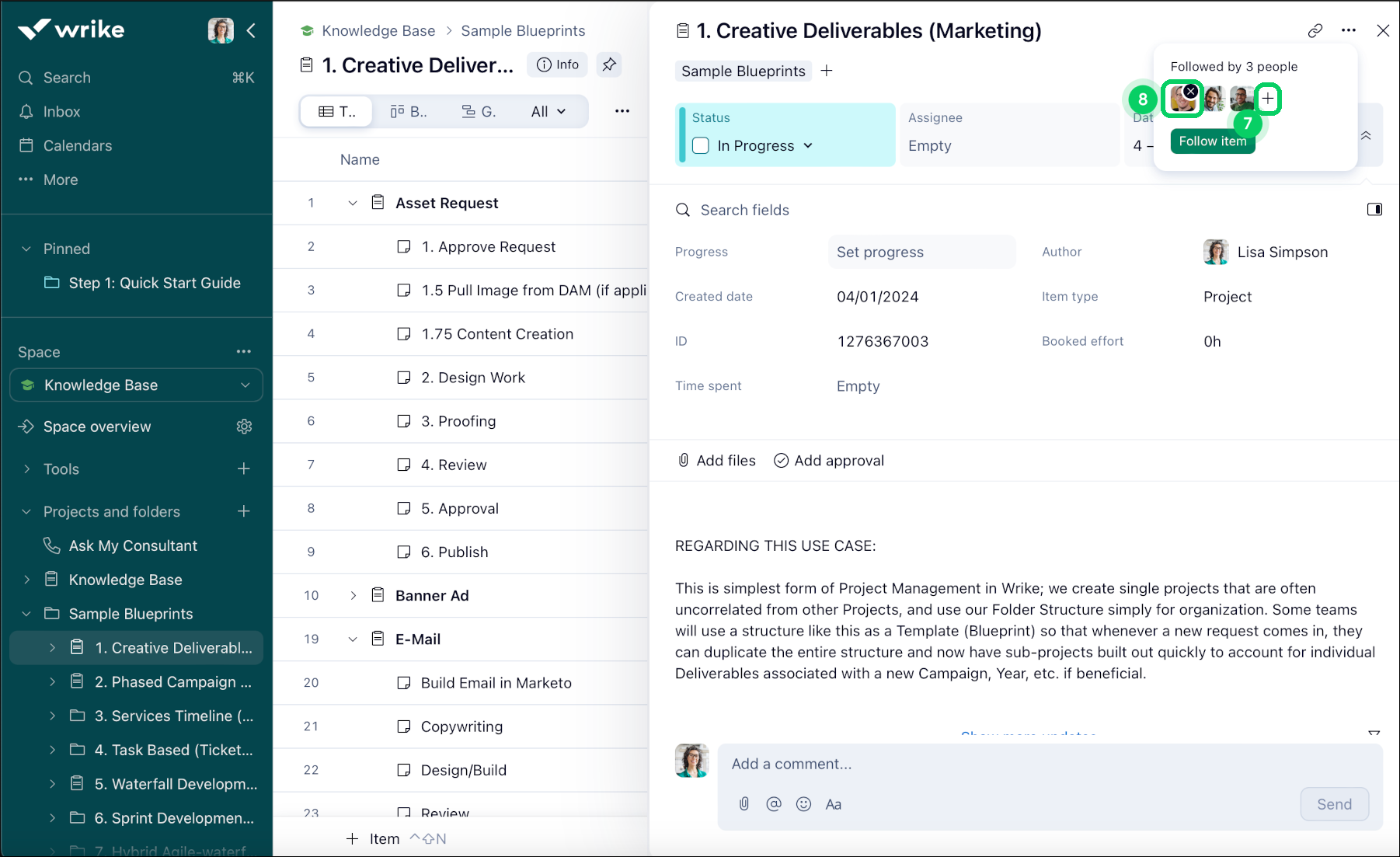
Task: Toggle the right side panel view
Action: [1374, 209]
